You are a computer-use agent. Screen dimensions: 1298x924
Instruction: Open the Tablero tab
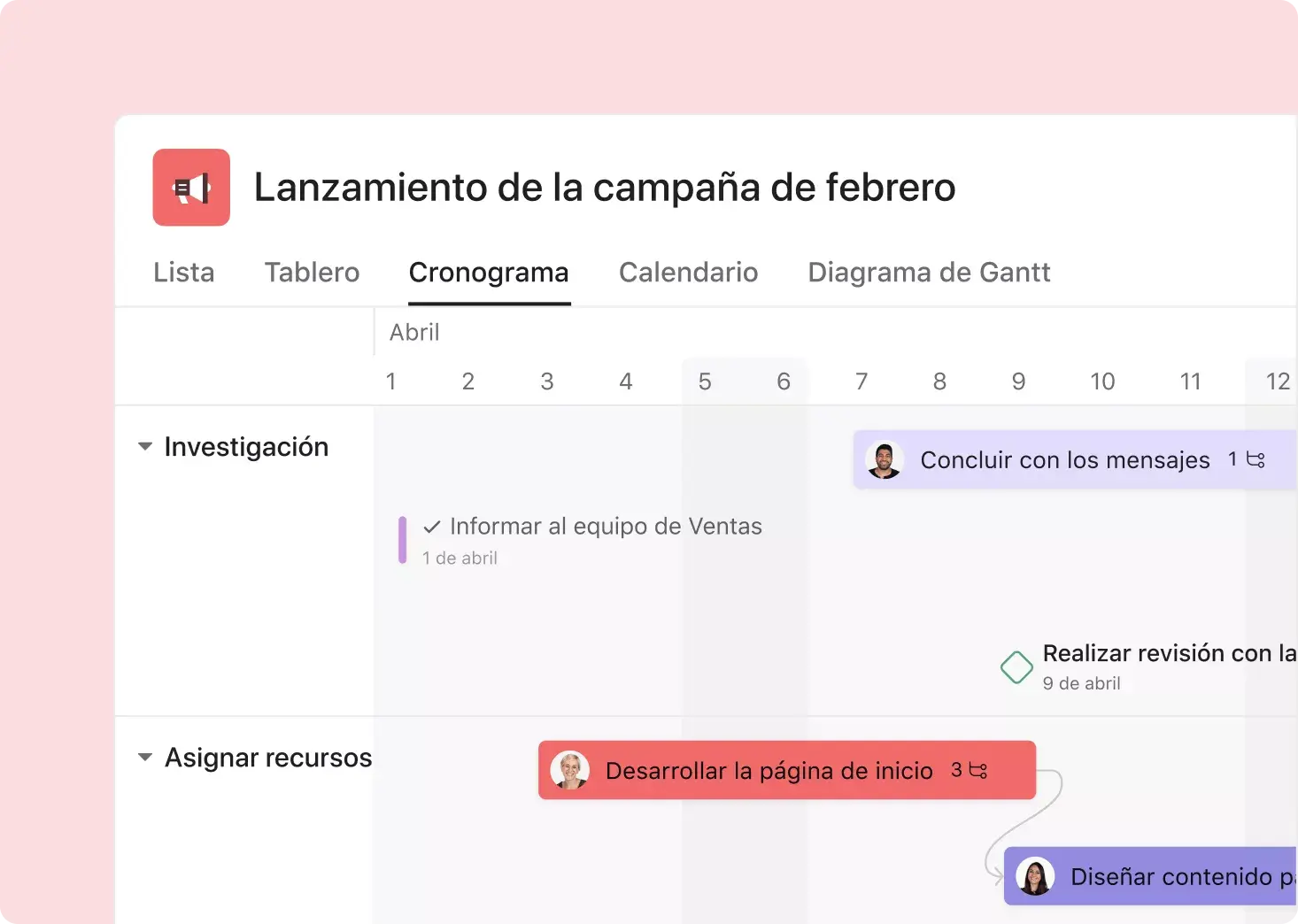312,273
